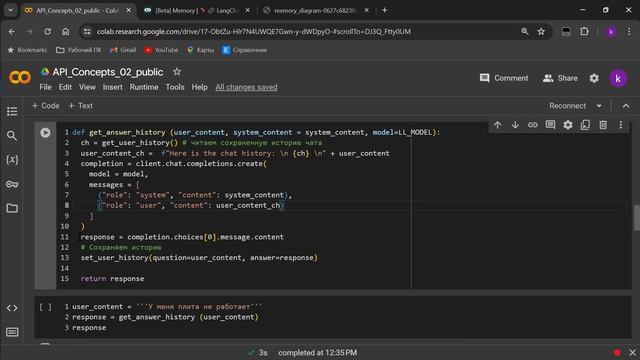This screenshot has width=640, height=360.
Task: Click the Comment button
Action: pos(504,78)
